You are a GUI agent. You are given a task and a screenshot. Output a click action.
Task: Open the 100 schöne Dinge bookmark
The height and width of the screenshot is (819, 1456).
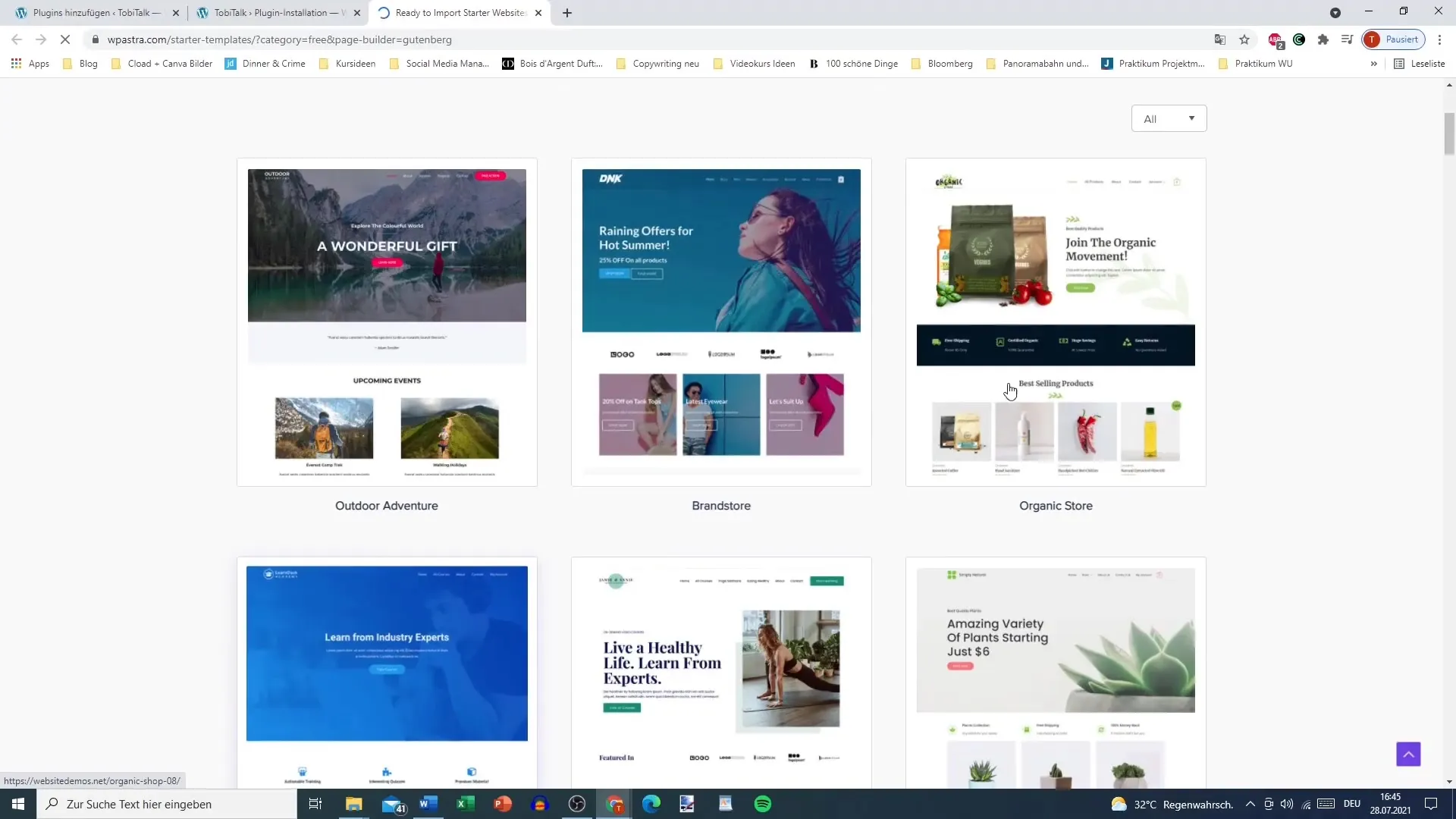(x=853, y=64)
